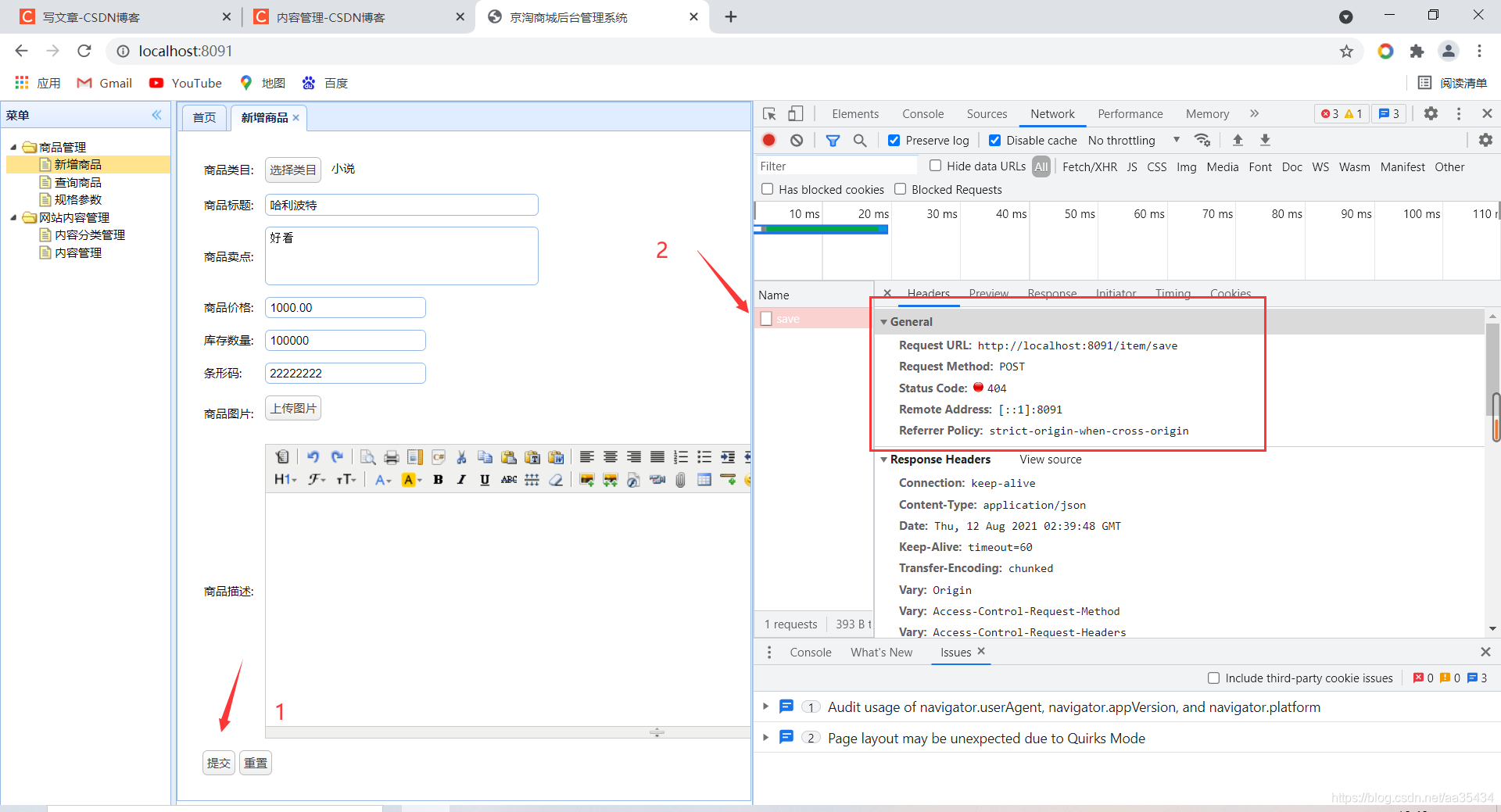
Task: Insert an image using the editor image icon
Action: click(x=587, y=480)
